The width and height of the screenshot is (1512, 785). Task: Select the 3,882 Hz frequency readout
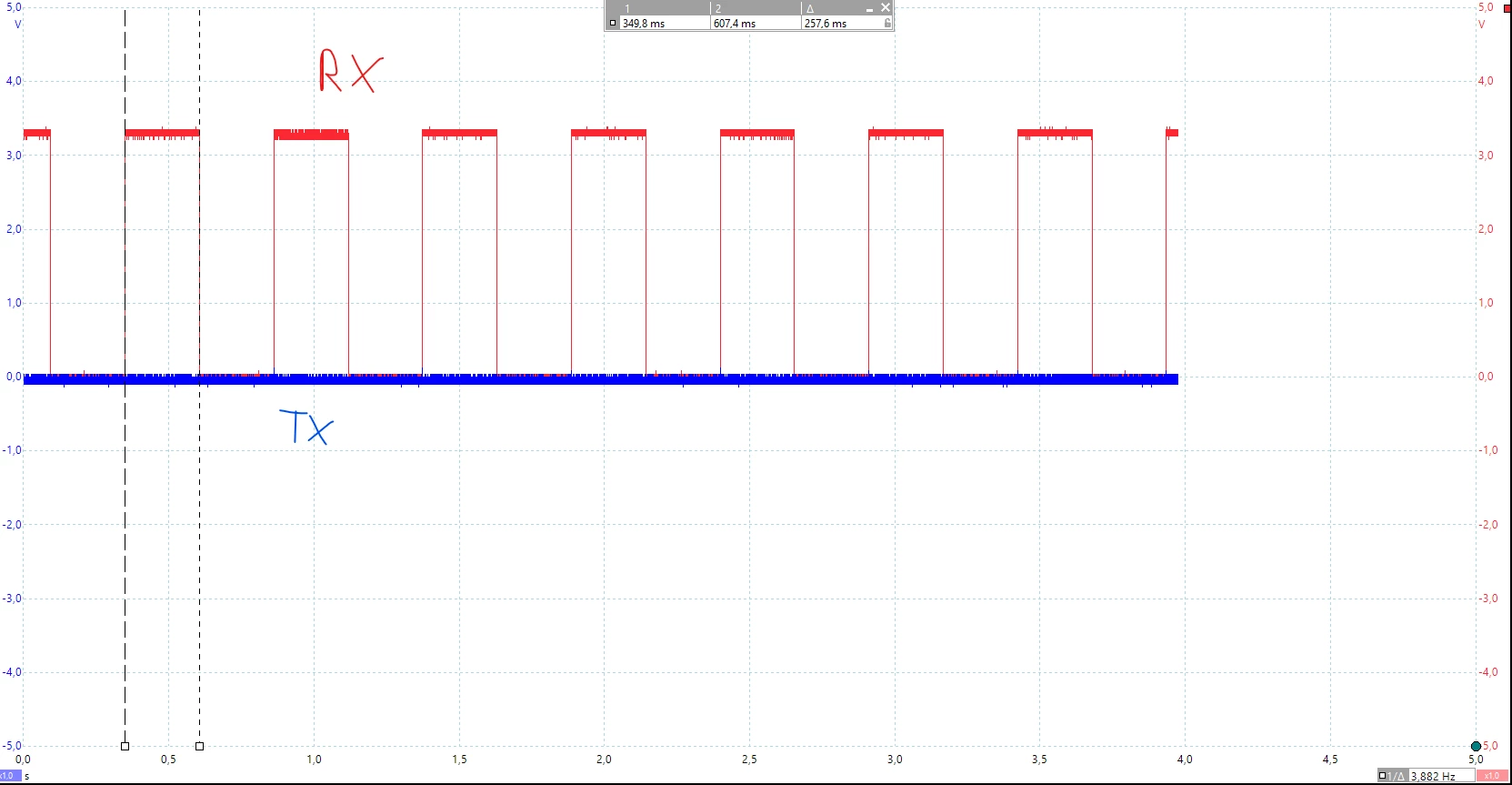point(1432,776)
